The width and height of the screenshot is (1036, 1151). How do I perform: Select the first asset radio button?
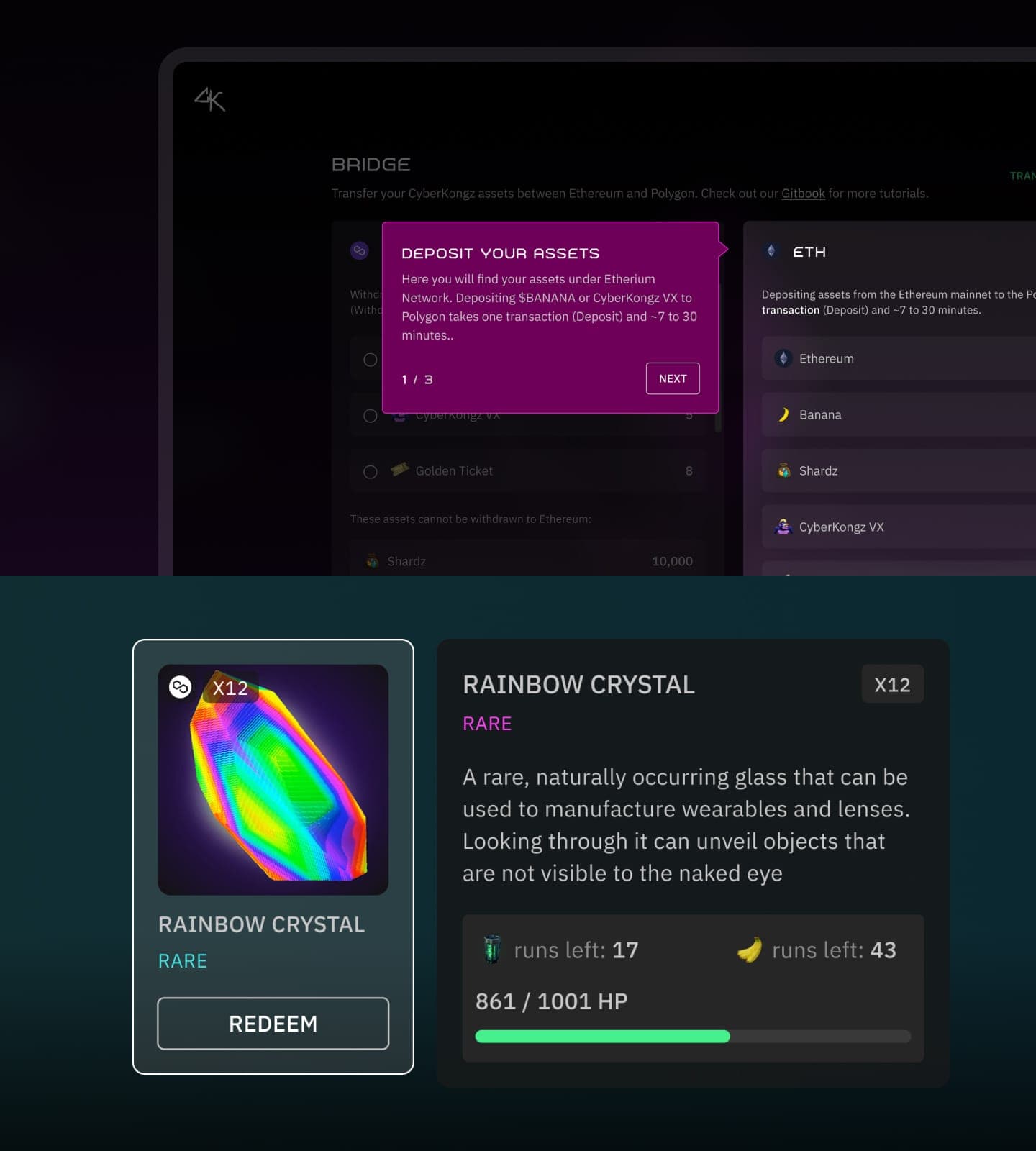(371, 360)
